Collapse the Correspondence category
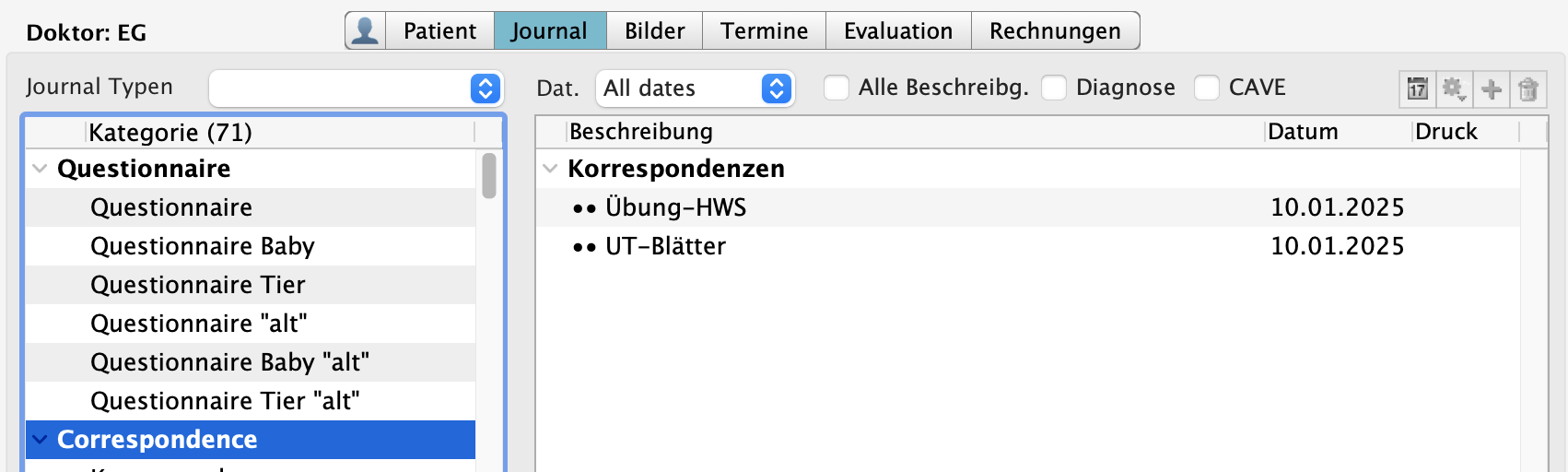The height and width of the screenshot is (472, 1568). [40, 440]
